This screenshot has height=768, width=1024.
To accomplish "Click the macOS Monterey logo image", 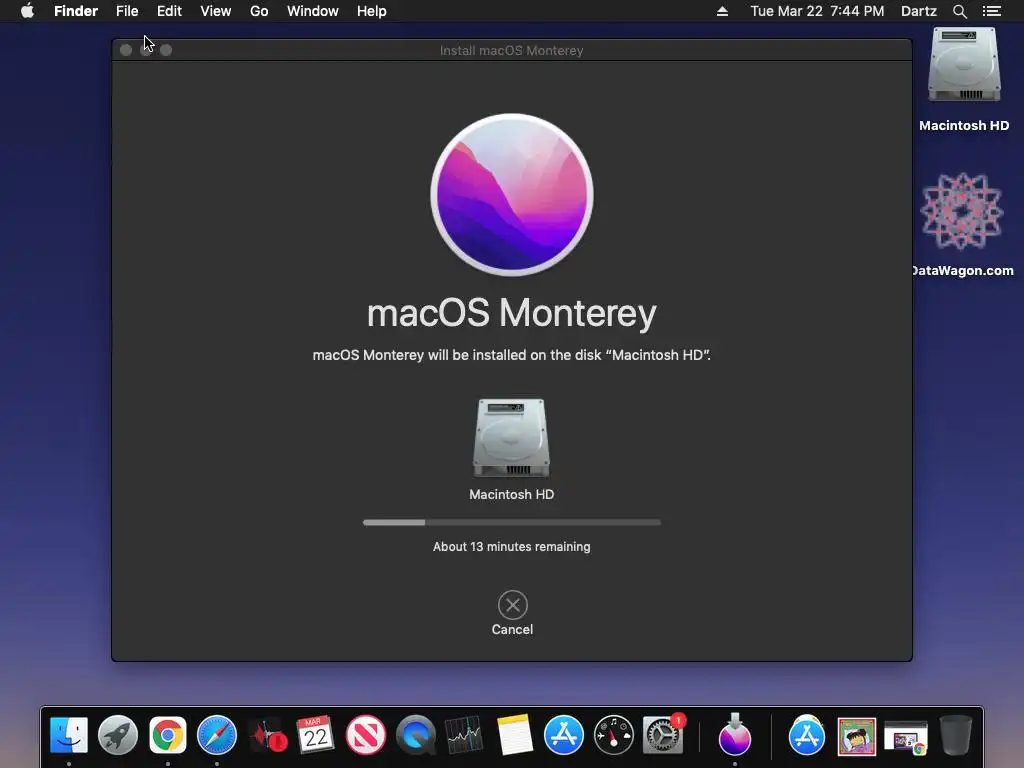I will tap(512, 195).
